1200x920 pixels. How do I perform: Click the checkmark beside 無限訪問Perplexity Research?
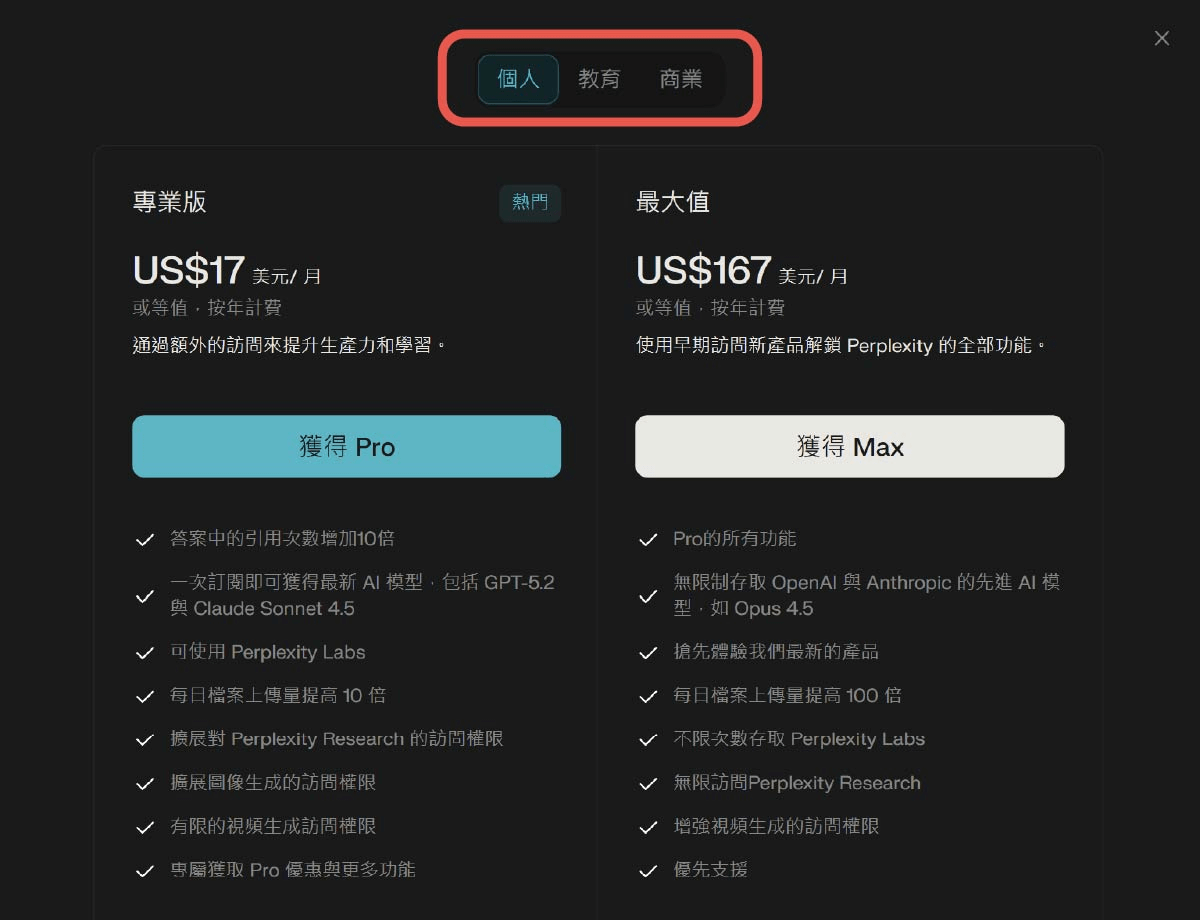648,783
